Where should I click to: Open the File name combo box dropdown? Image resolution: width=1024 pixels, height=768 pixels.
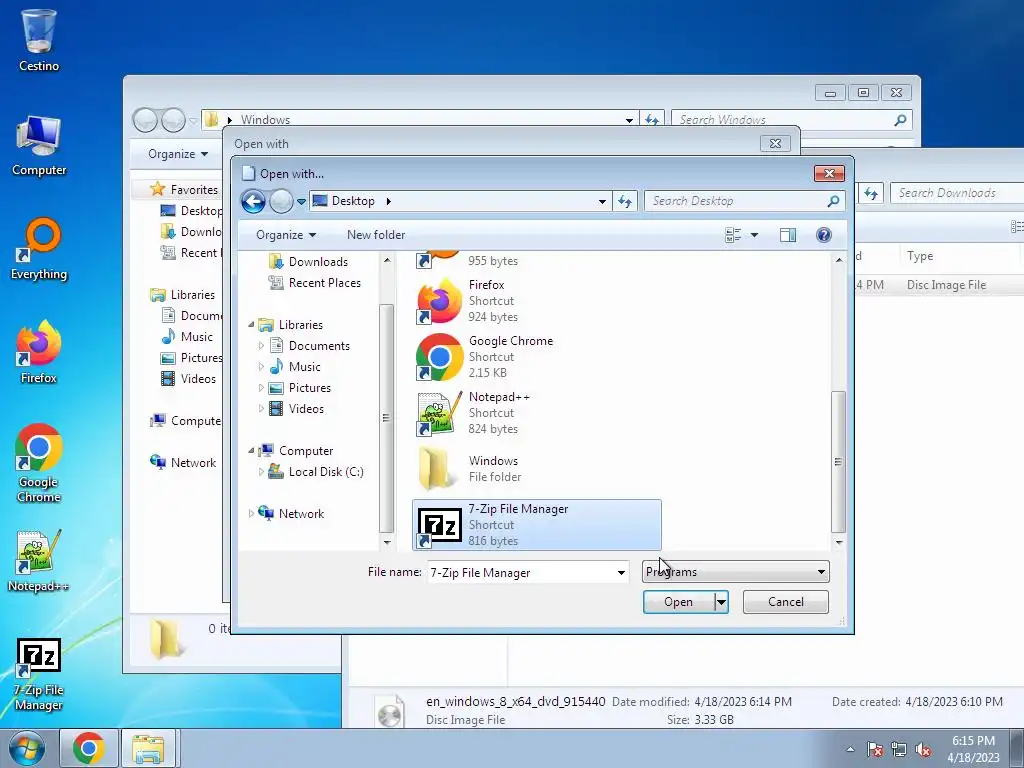pyautogui.click(x=621, y=573)
